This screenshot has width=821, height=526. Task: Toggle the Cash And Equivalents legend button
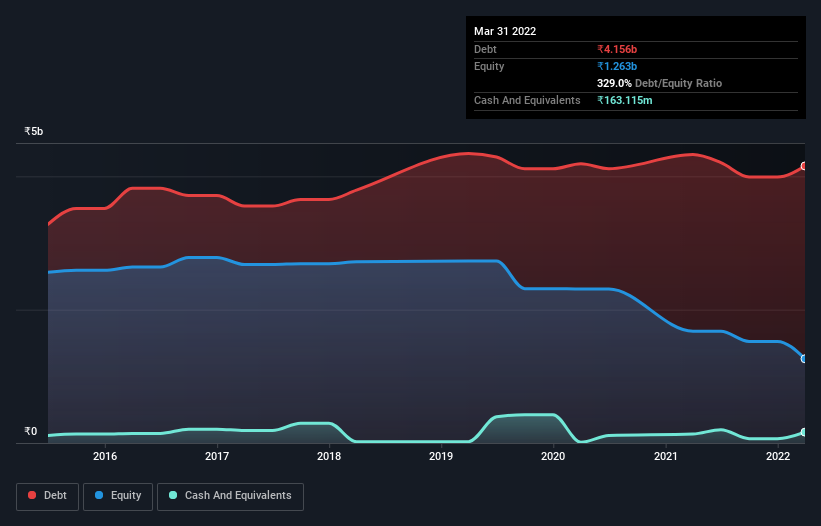point(230,496)
